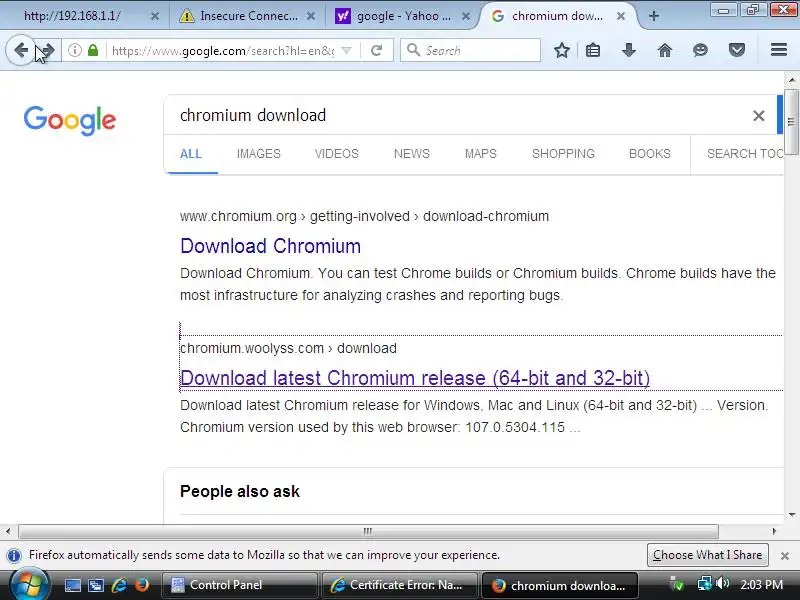Viewport: 800px width, 600px height.
Task: Switch to Certificate Error taskbar window
Action: click(400, 585)
